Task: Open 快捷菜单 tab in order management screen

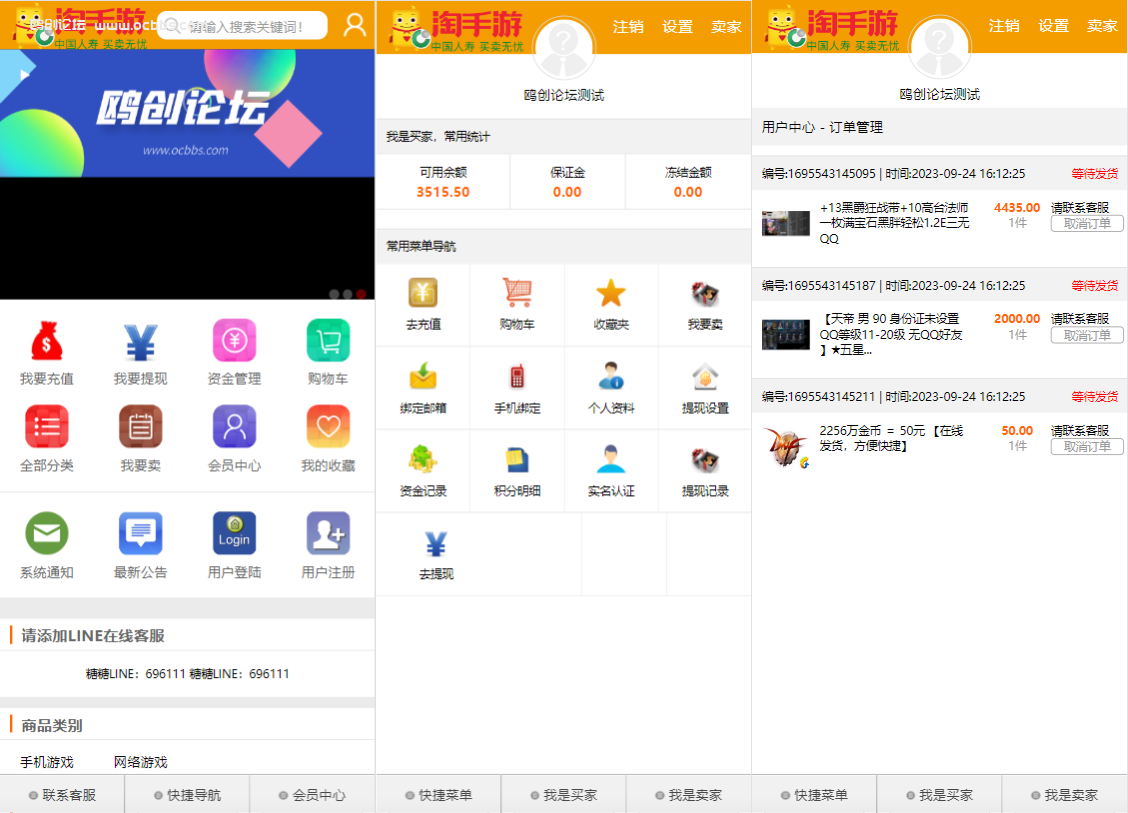Action: coord(814,795)
